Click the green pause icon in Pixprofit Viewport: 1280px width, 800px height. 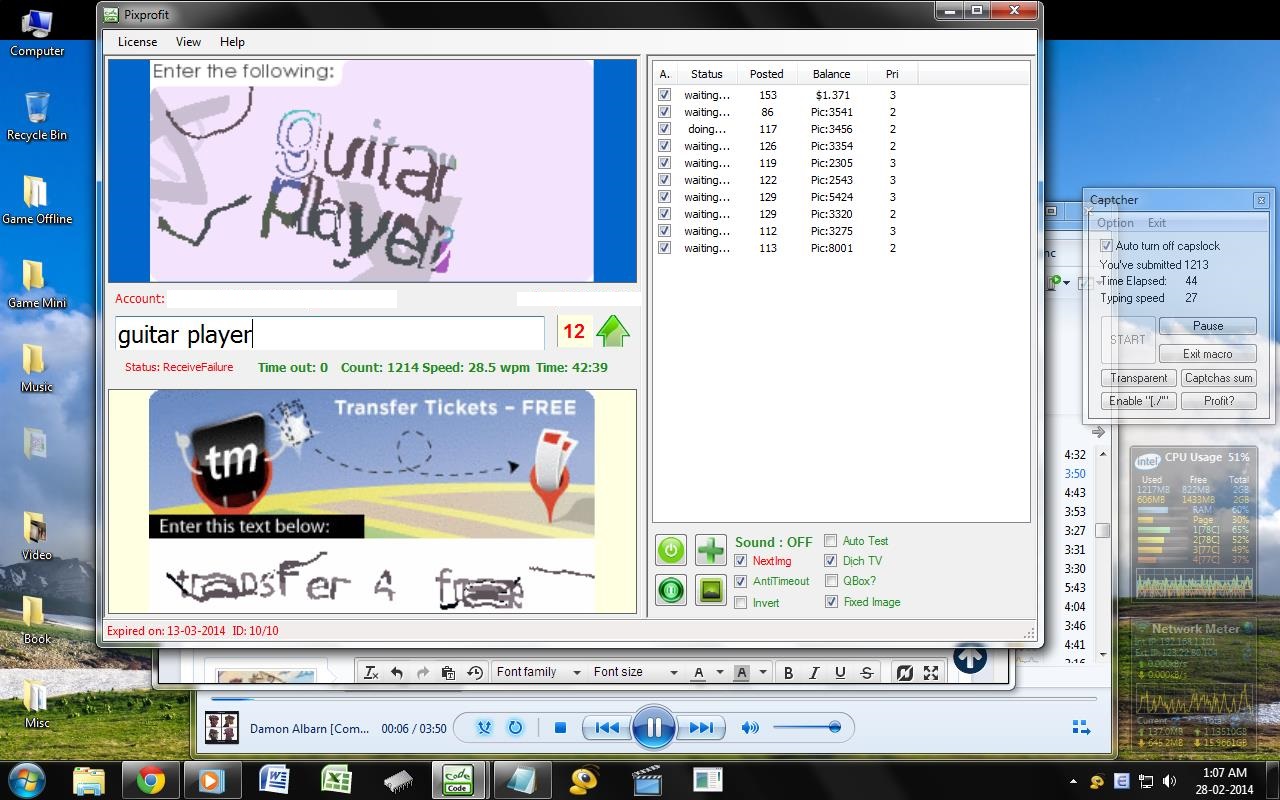pos(671,590)
